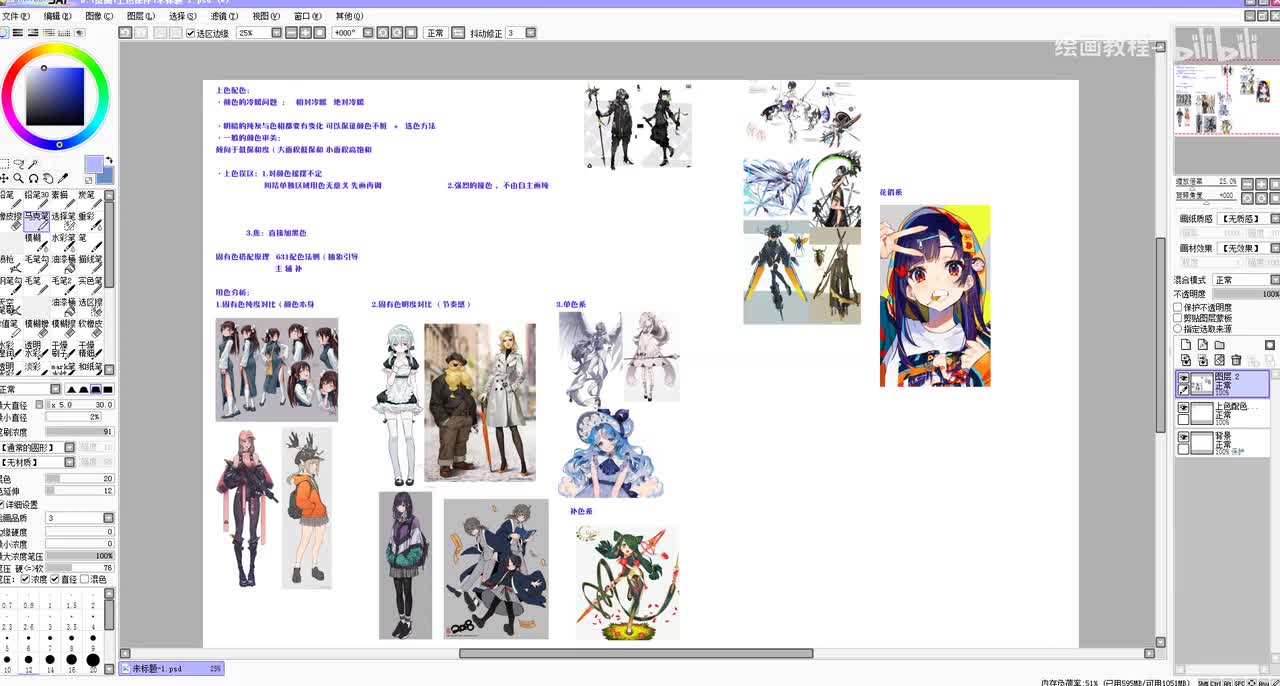Viewport: 1280px width, 686px height.
Task: Select the hand pan tool
Action: coord(48,178)
